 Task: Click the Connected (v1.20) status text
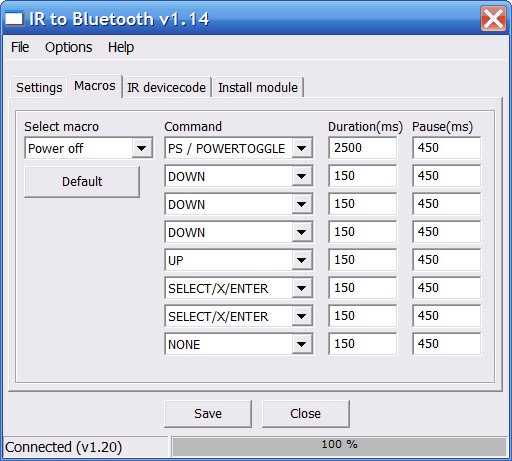(63, 447)
